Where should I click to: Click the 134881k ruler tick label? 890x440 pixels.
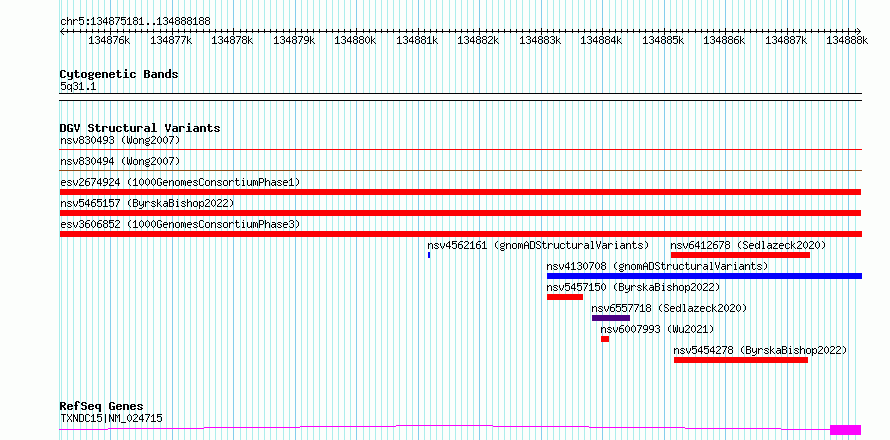pos(417,40)
